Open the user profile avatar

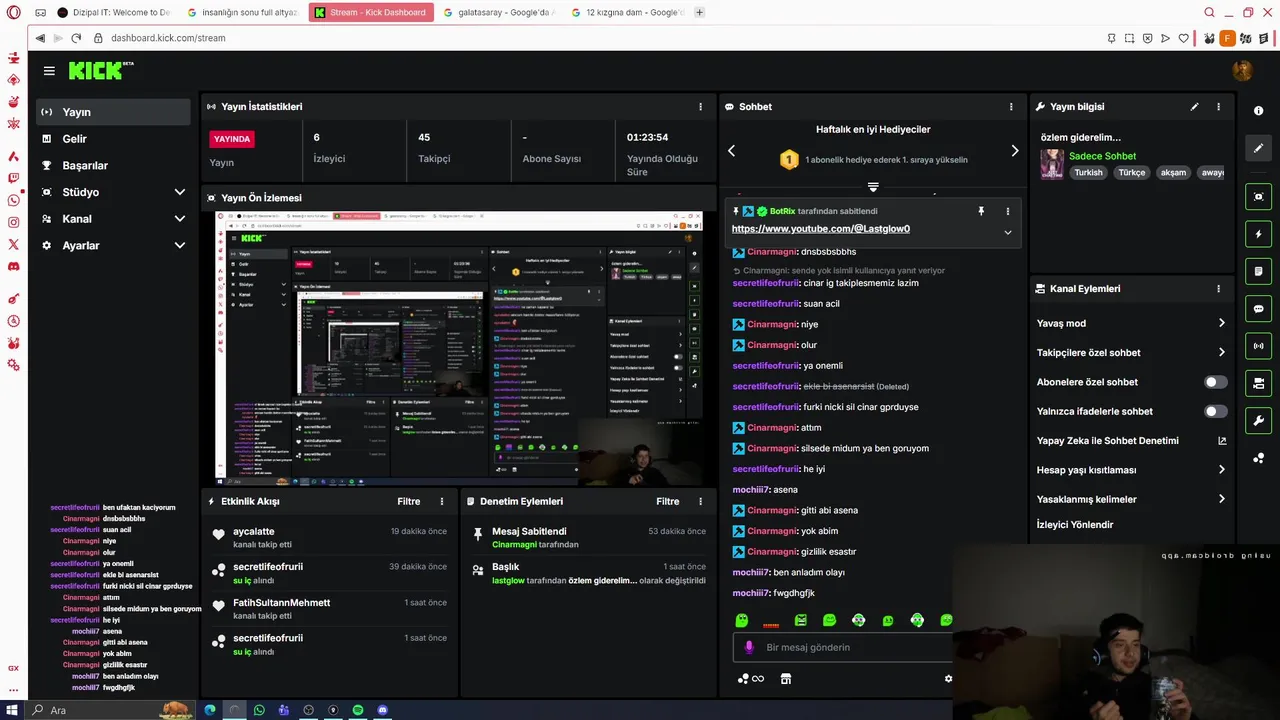point(1242,70)
